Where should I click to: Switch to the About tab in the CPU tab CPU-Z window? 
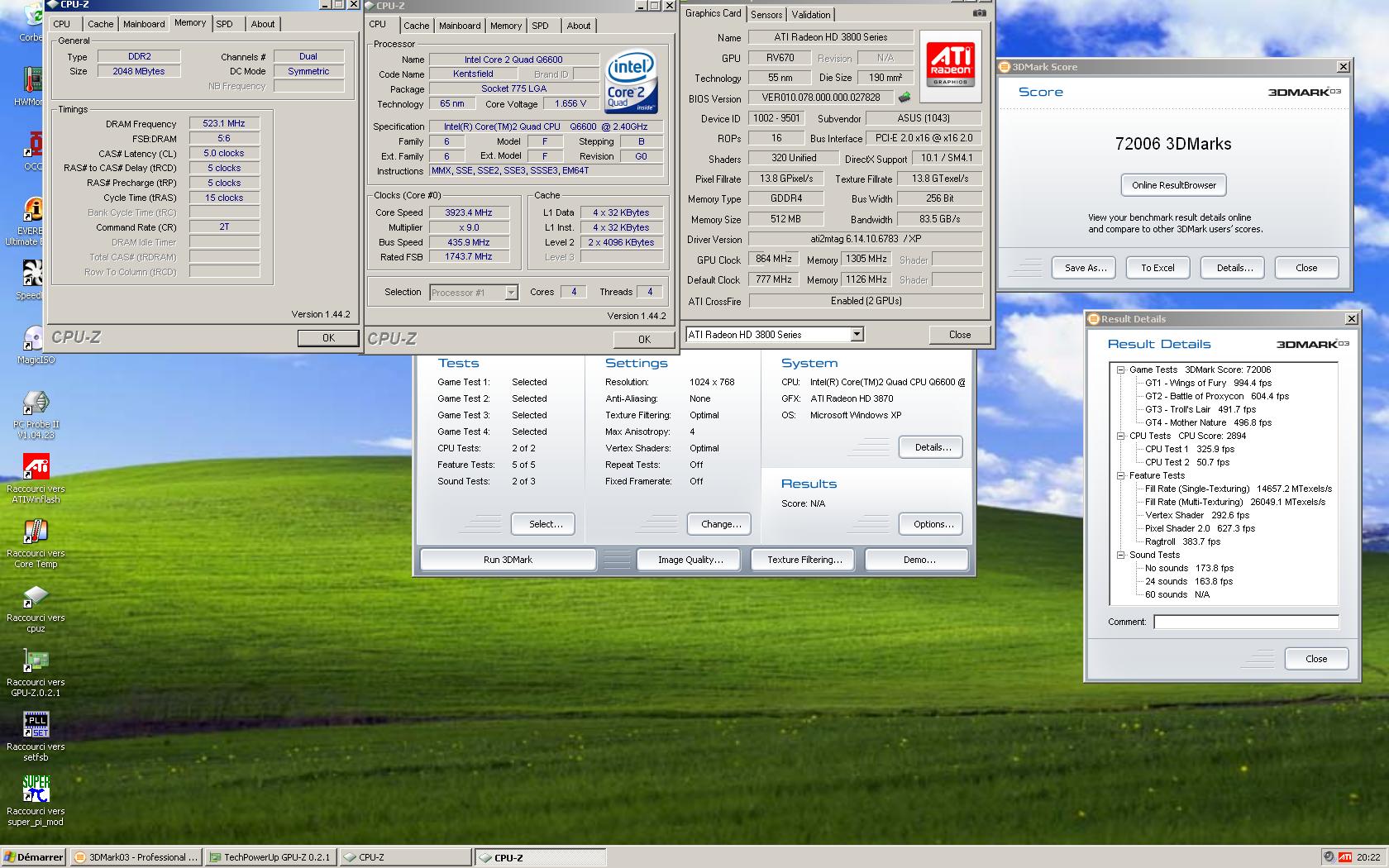579,26
